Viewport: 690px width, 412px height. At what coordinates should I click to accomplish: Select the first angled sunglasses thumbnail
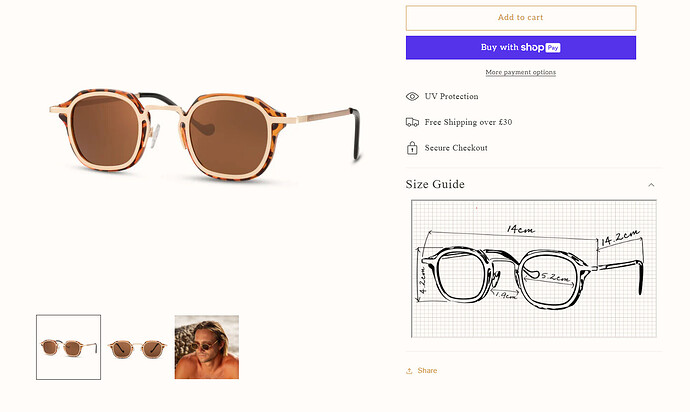(x=69, y=347)
